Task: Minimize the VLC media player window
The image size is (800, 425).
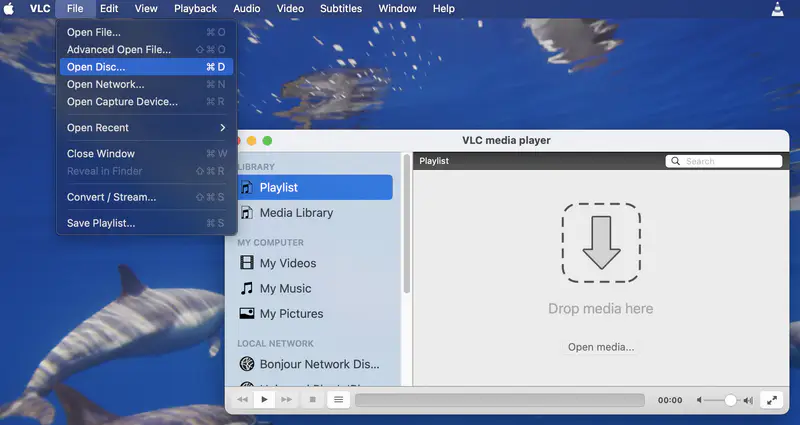Action: pos(251,141)
